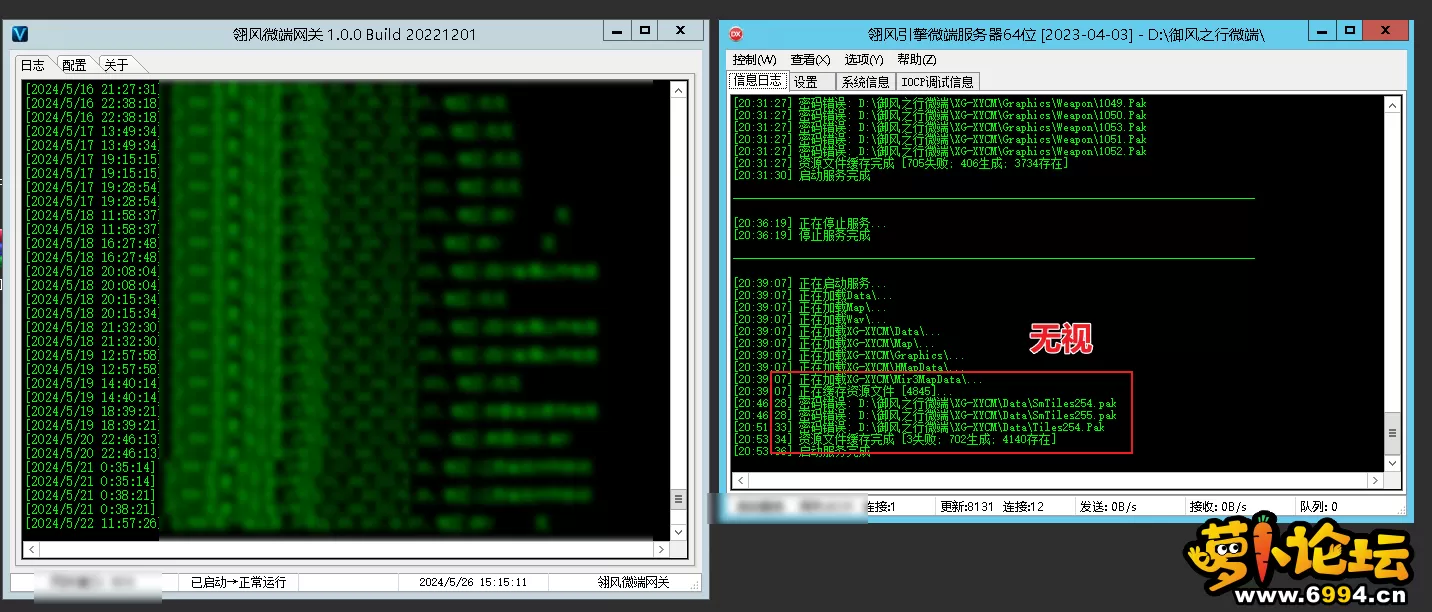Click the gateway log's scroll-down arrow
Viewport: 1432px width, 612px height.
tap(679, 532)
